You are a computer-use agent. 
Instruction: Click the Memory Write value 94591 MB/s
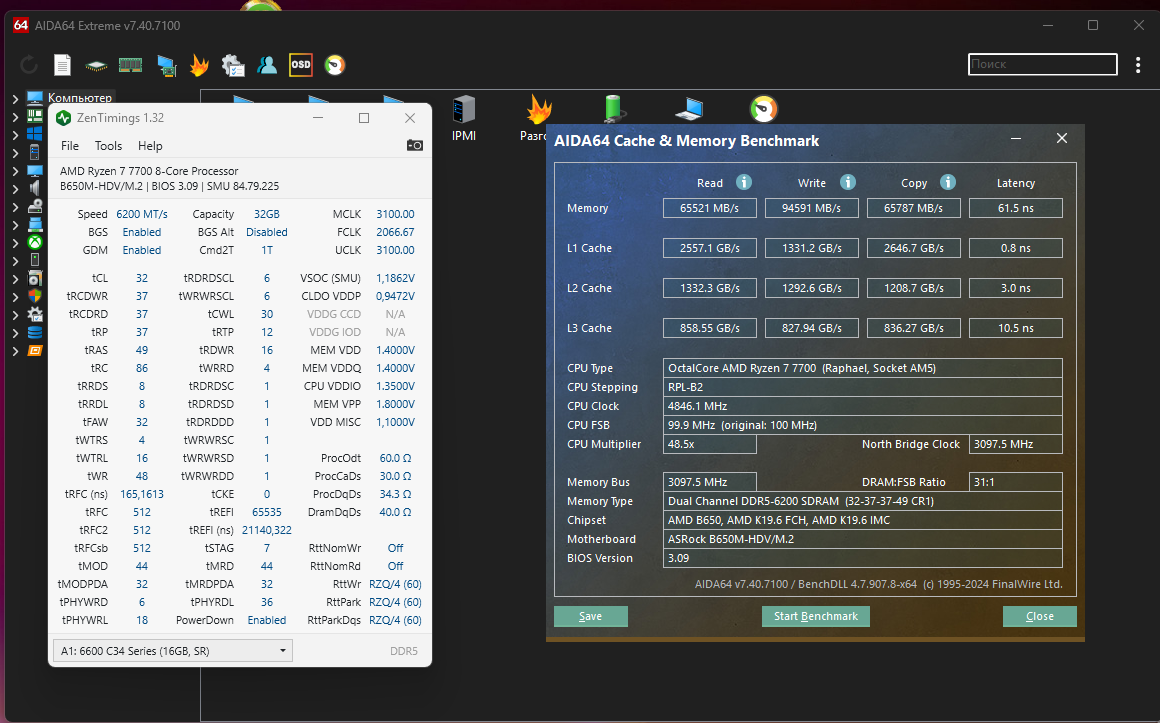pyautogui.click(x=812, y=208)
